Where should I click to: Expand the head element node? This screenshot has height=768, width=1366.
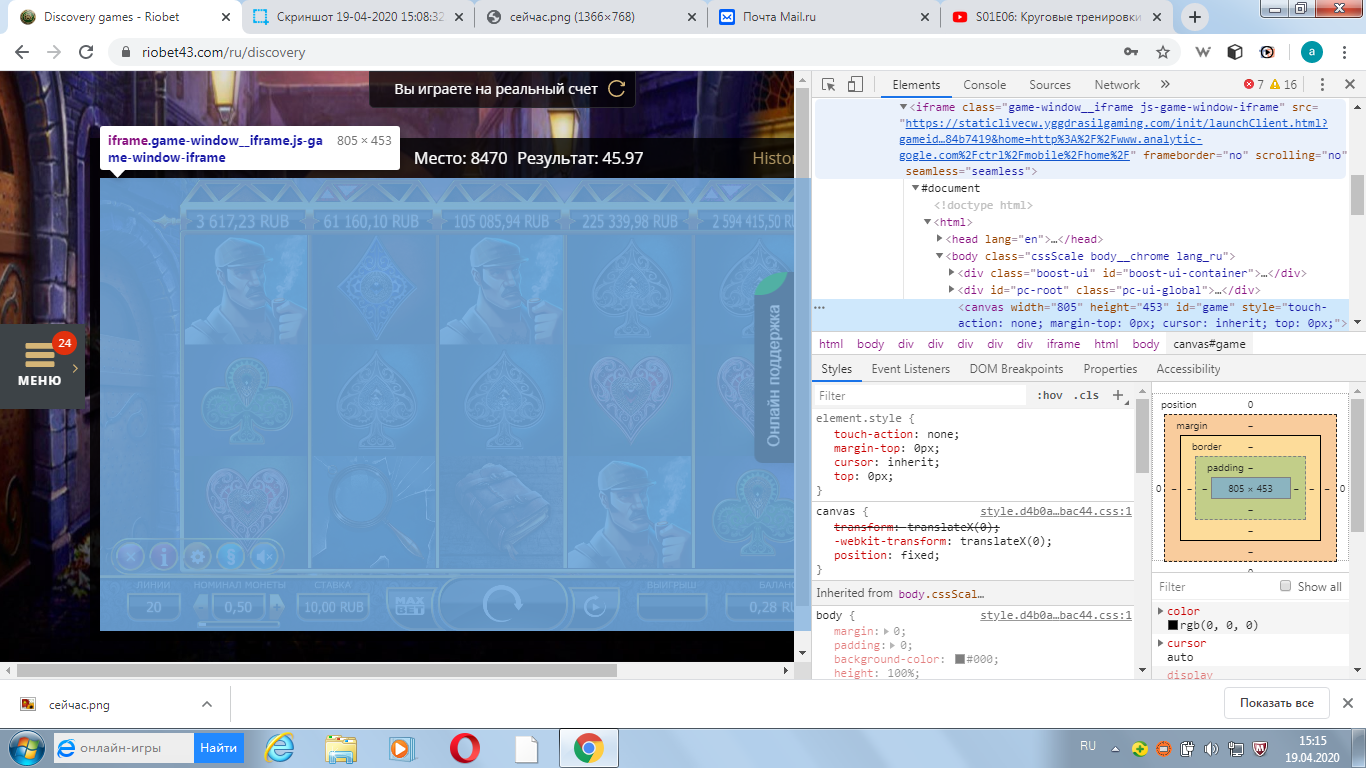coord(940,239)
